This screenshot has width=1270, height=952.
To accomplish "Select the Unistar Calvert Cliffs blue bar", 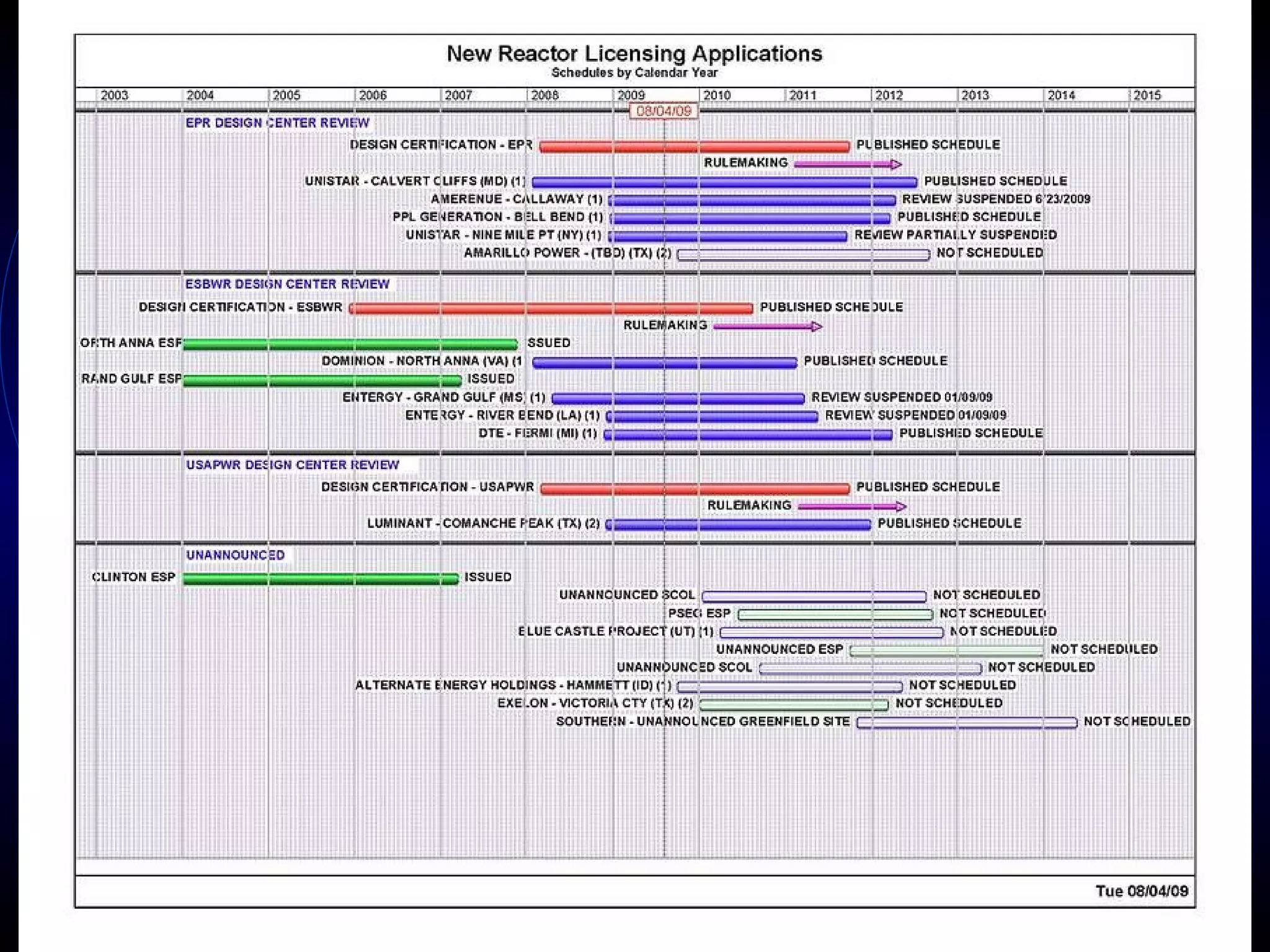I will [x=724, y=182].
